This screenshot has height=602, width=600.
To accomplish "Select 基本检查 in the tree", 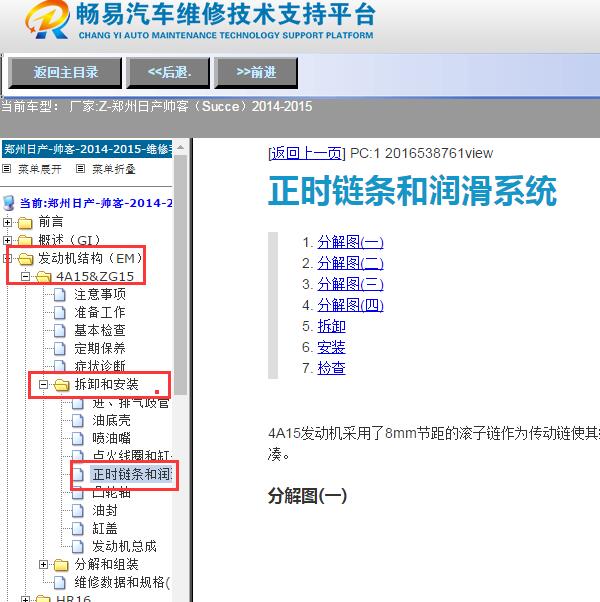I will 100,331.
